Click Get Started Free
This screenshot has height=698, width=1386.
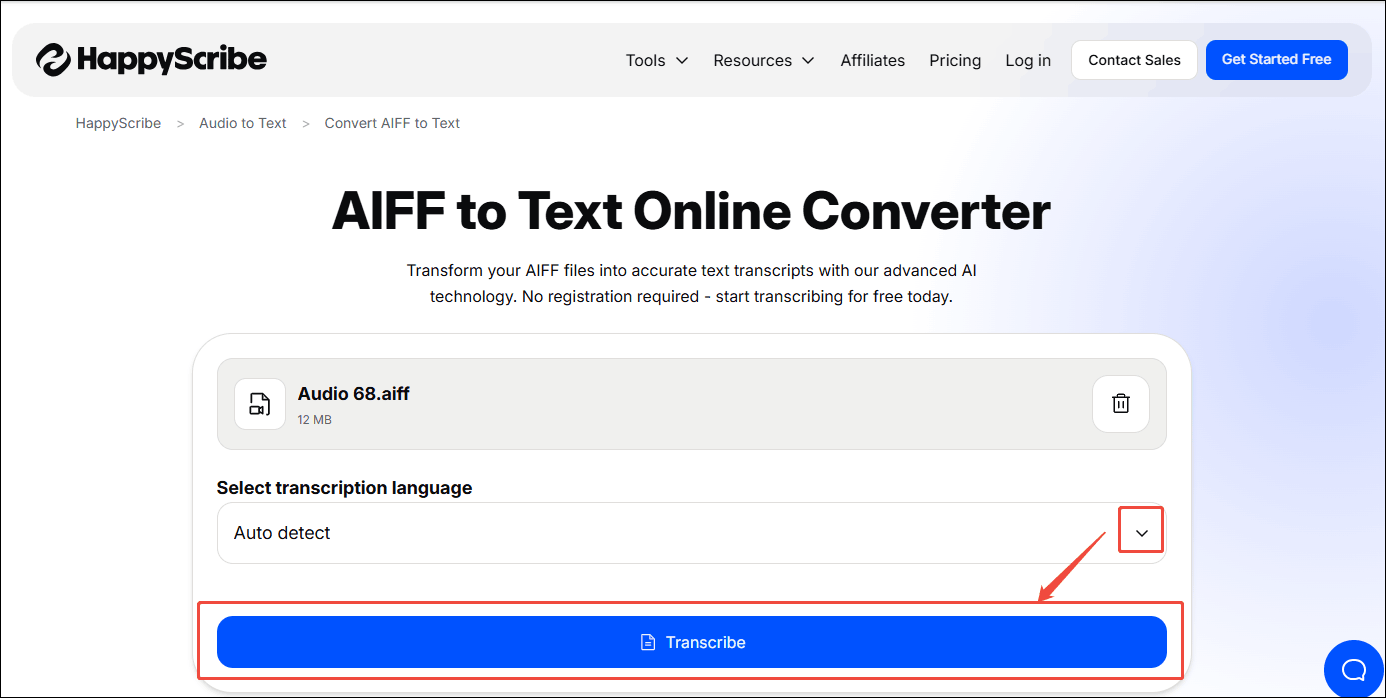pos(1276,60)
